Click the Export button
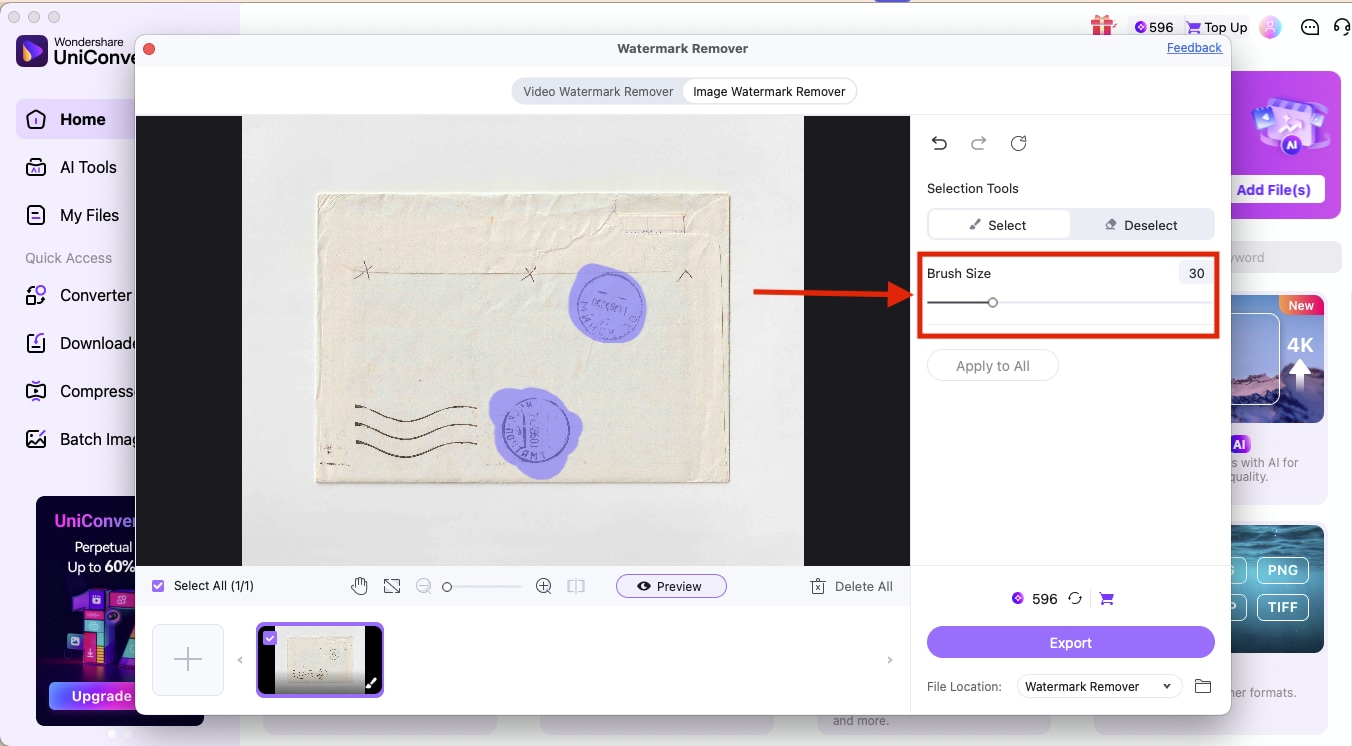The image size is (1352, 746). click(1070, 643)
